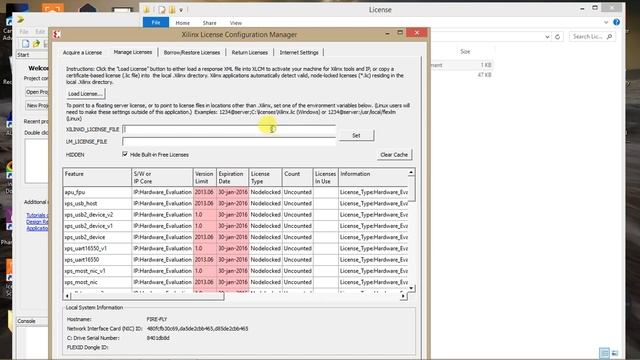Click the open project icon in the background ISE toolbar
The image size is (640, 360).
point(36,43)
